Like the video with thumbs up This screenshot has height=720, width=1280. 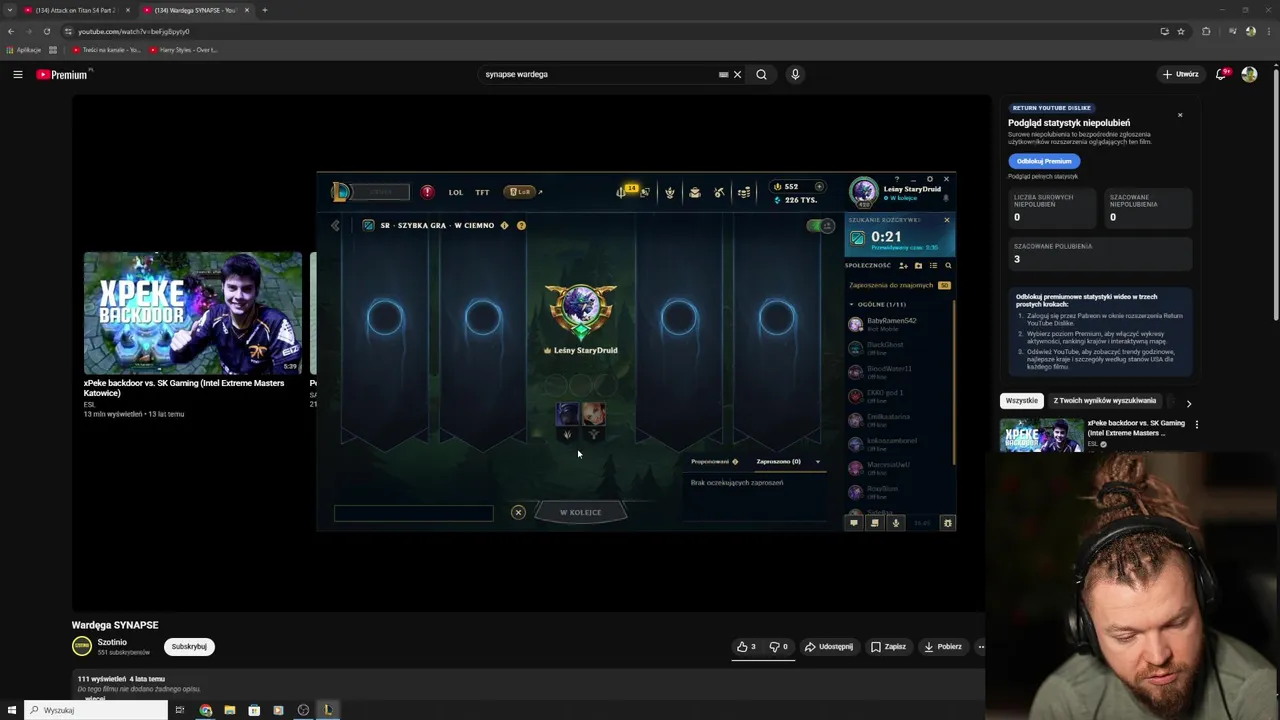tap(746, 647)
